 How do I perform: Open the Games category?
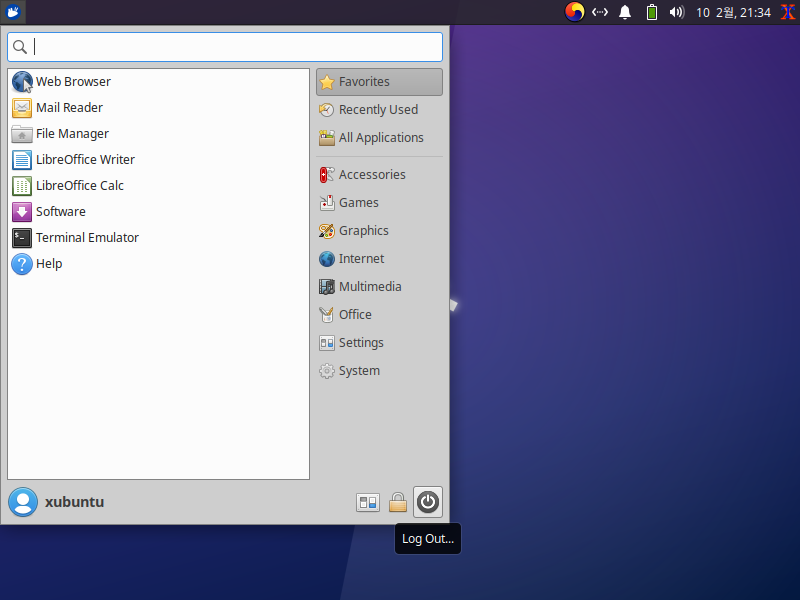pos(379,203)
